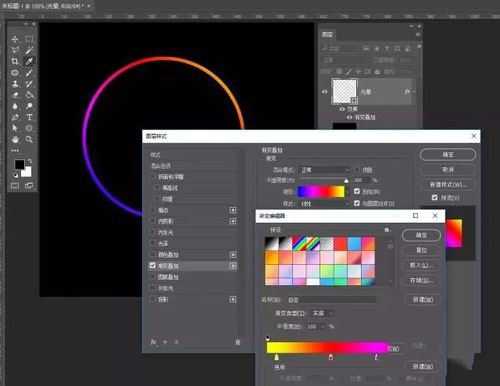Click the OK button in Gradient Editor
The height and width of the screenshot is (386, 500).
(x=421, y=235)
